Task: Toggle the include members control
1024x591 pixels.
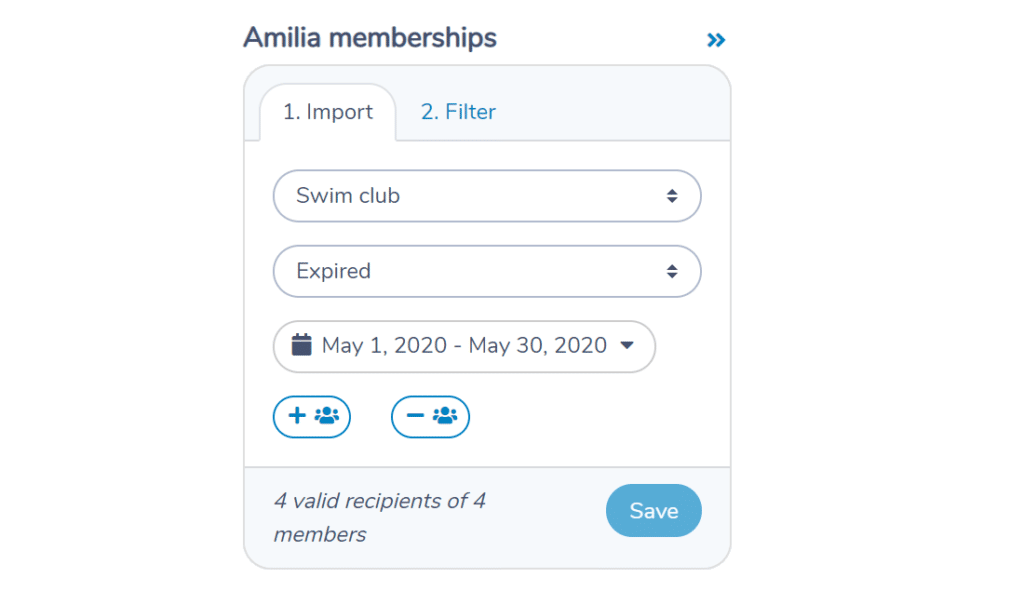Action: pyautogui.click(x=312, y=417)
